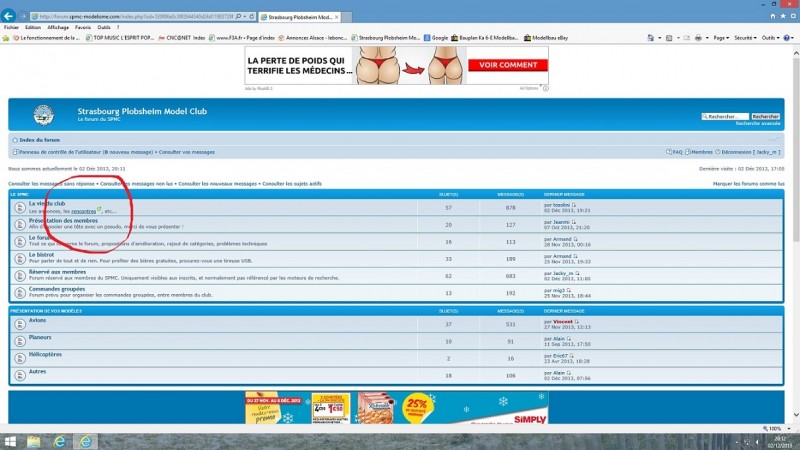Open browser settings gear icon

tap(793, 16)
